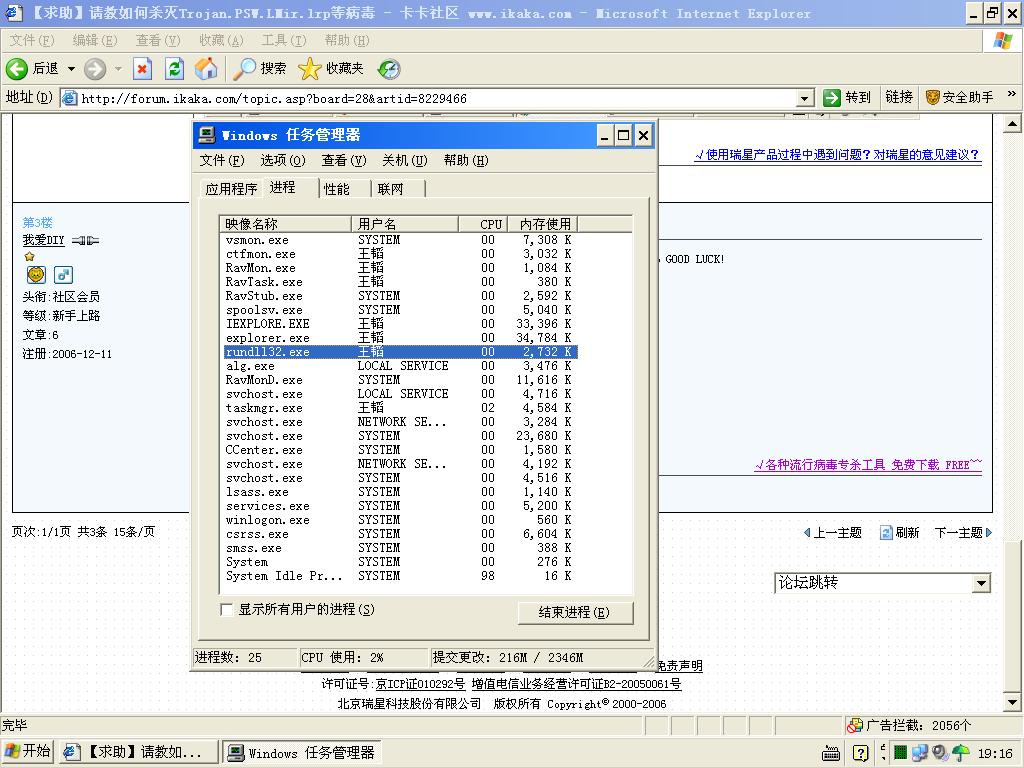Open the 收藏夹 favorites star
The image size is (1024, 768).
[x=331, y=68]
